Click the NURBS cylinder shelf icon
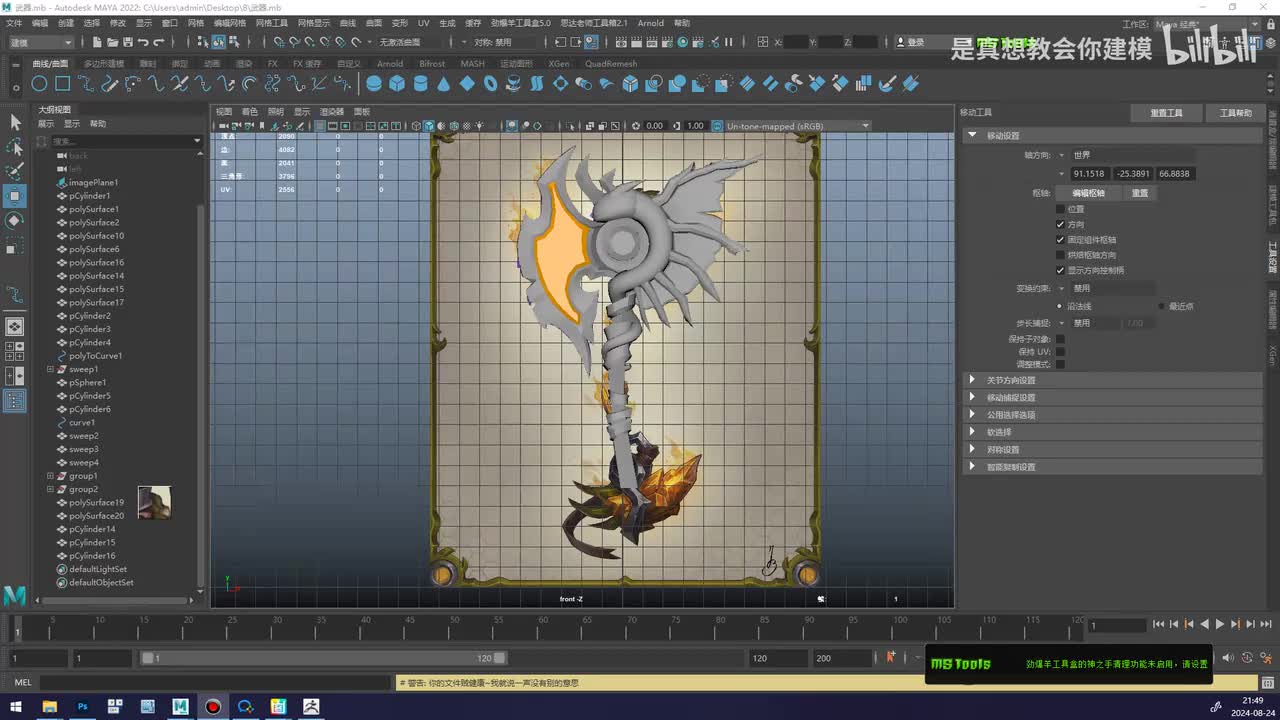This screenshot has height=720, width=1280. click(x=420, y=84)
